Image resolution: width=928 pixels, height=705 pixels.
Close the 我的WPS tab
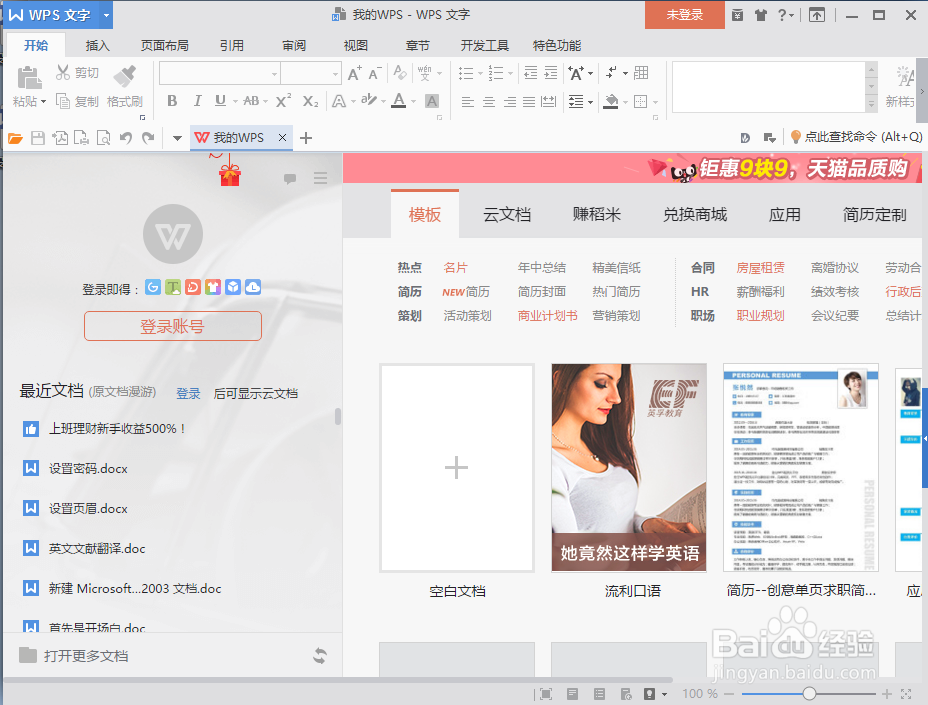[x=282, y=137]
